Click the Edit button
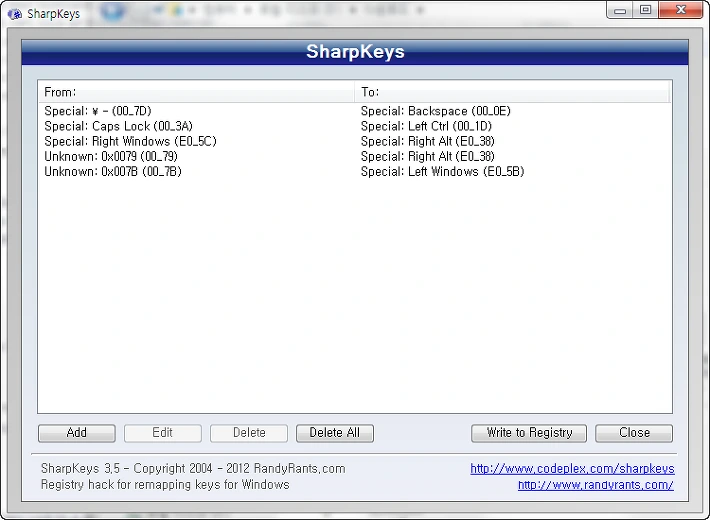The image size is (710, 520). pos(163,433)
